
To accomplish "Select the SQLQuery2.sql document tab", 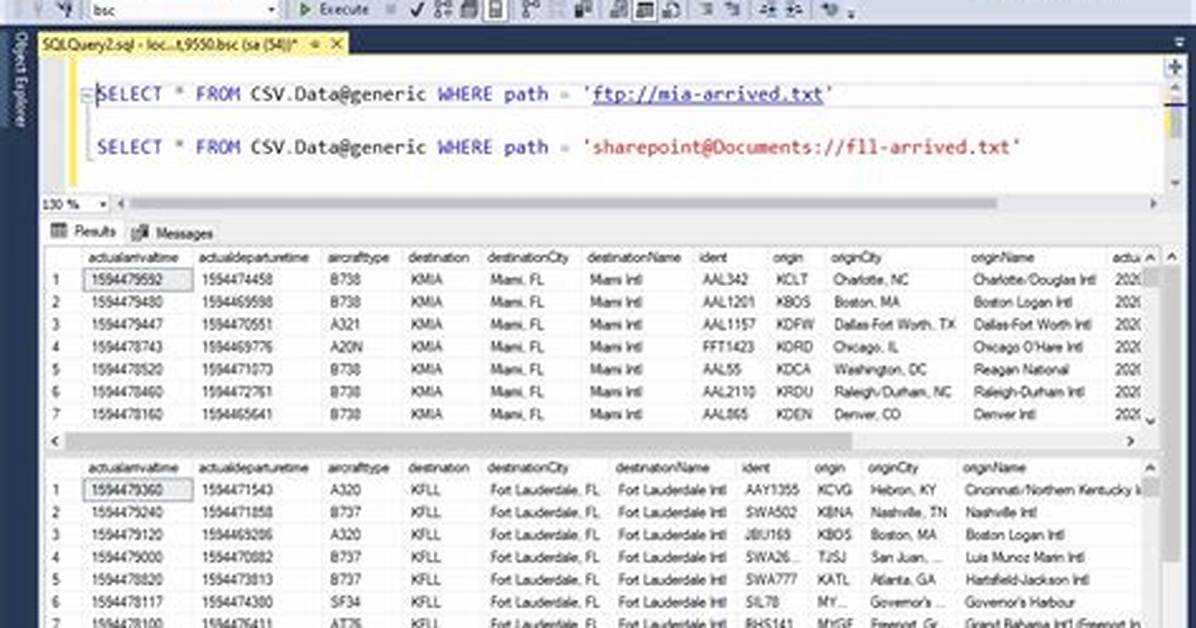I will pos(170,45).
